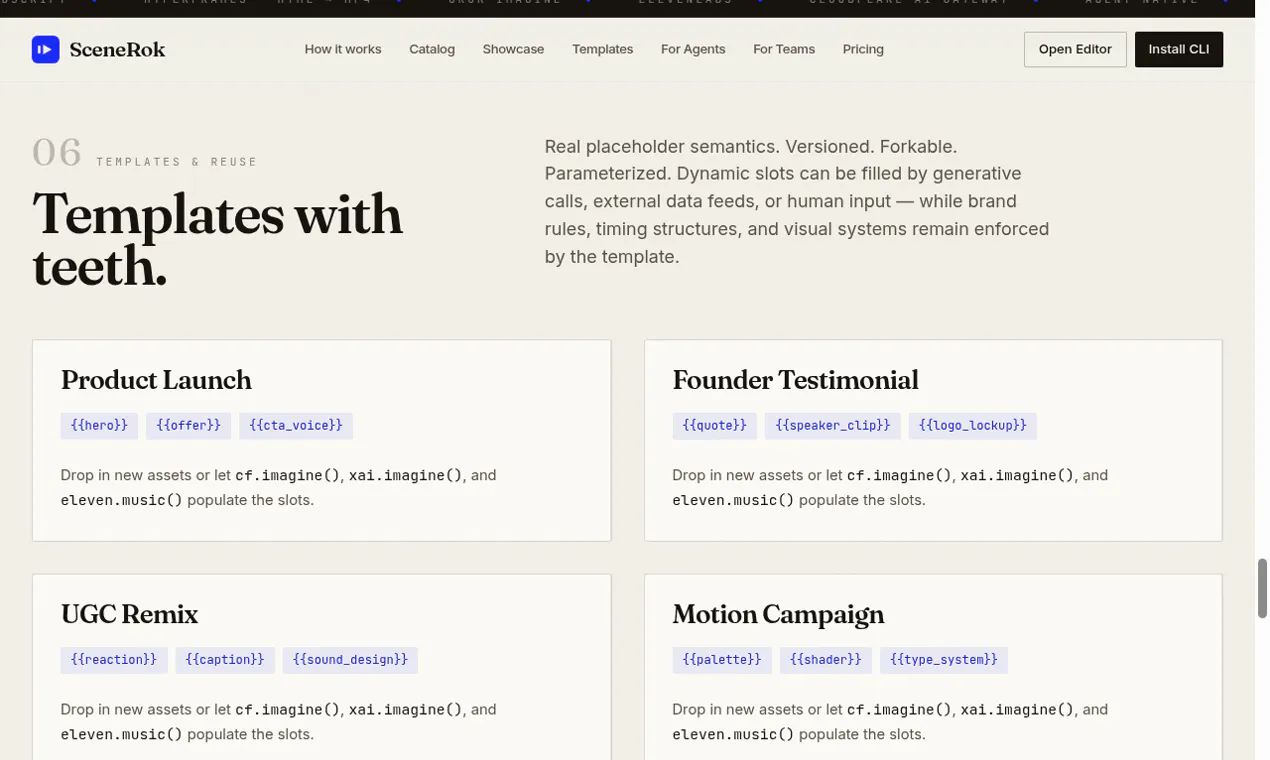Open the For Agents page
The width and height of the screenshot is (1270, 760).
tap(693, 49)
